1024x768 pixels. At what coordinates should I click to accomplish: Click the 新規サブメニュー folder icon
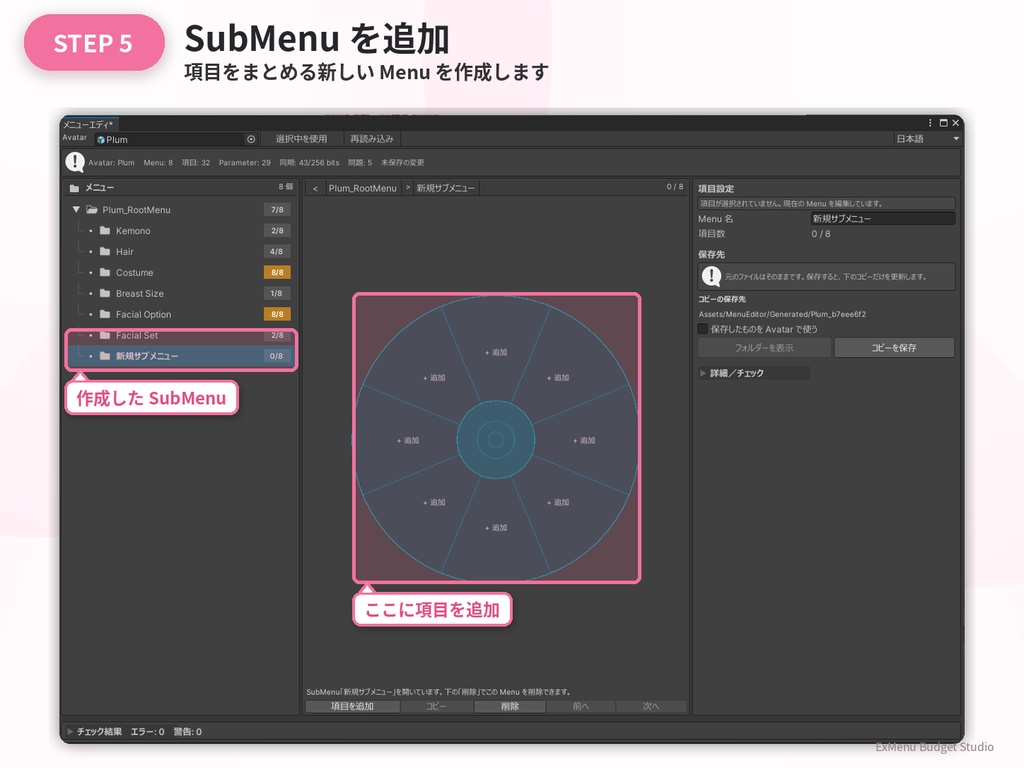click(x=104, y=356)
